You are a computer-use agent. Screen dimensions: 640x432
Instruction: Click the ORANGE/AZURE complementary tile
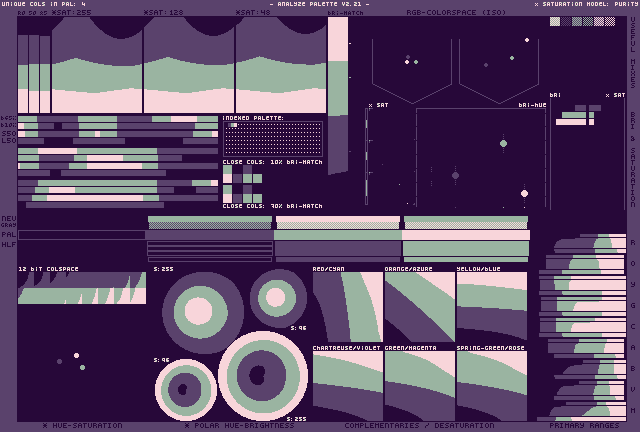[x=420, y=307]
